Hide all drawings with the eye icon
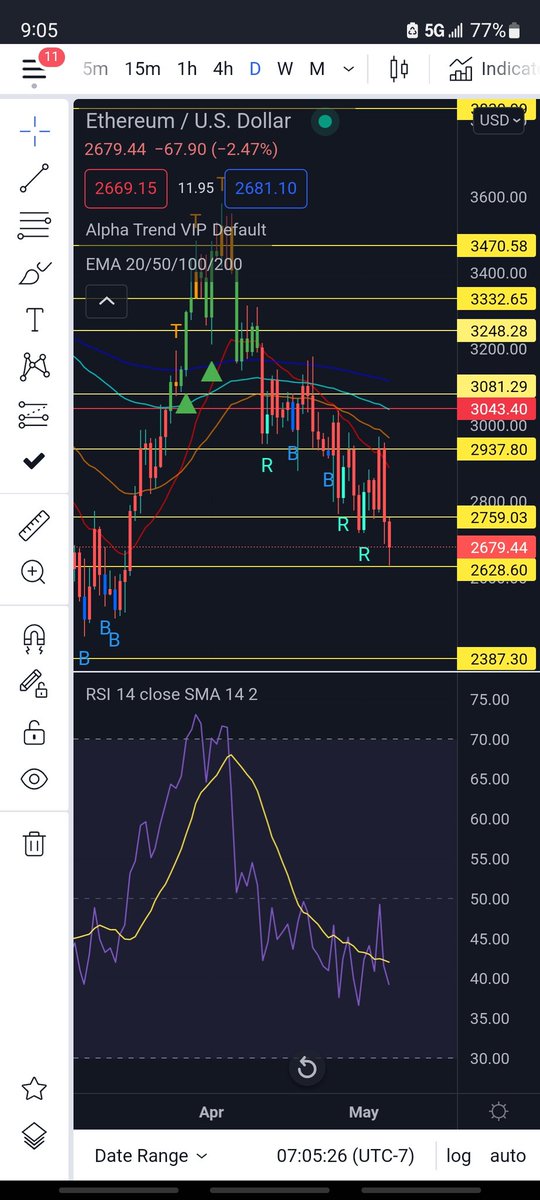The height and width of the screenshot is (1200, 540). tap(34, 780)
